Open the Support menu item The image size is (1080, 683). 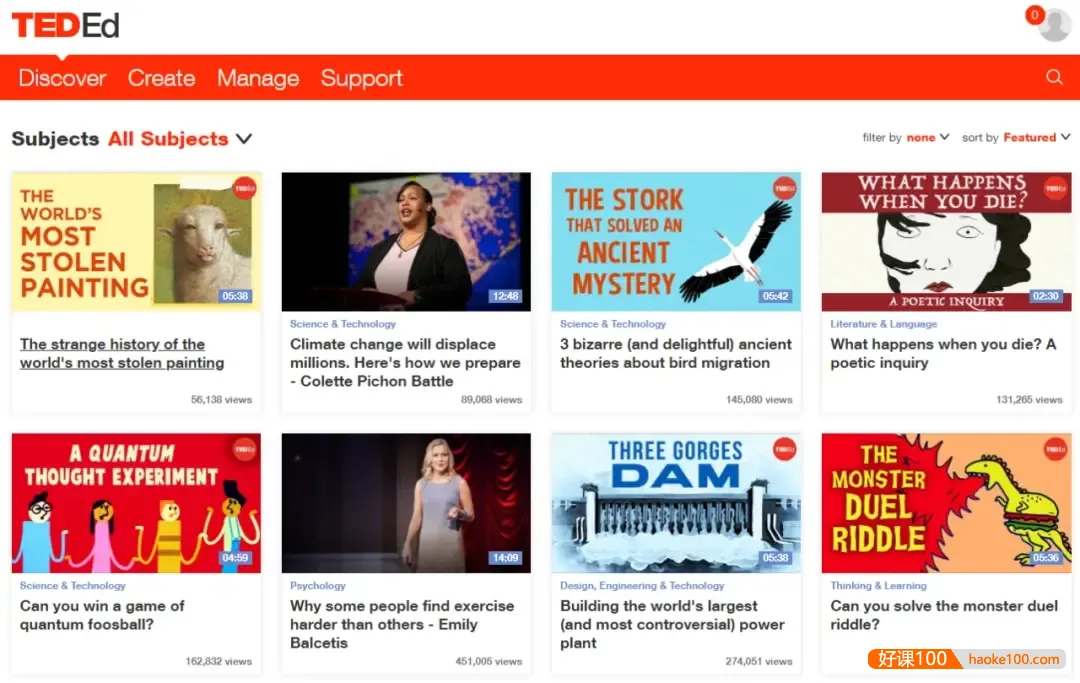(x=362, y=78)
